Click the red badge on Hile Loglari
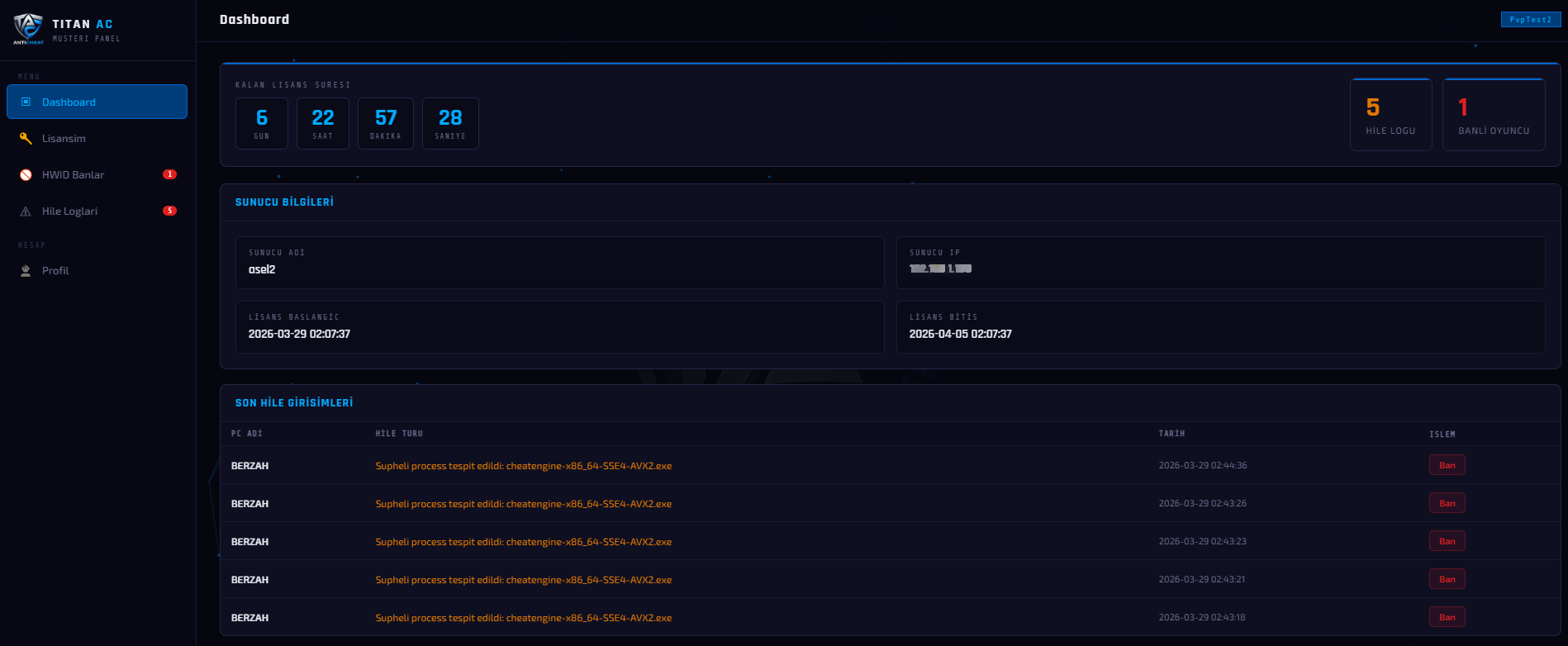1568x646 pixels. (169, 211)
